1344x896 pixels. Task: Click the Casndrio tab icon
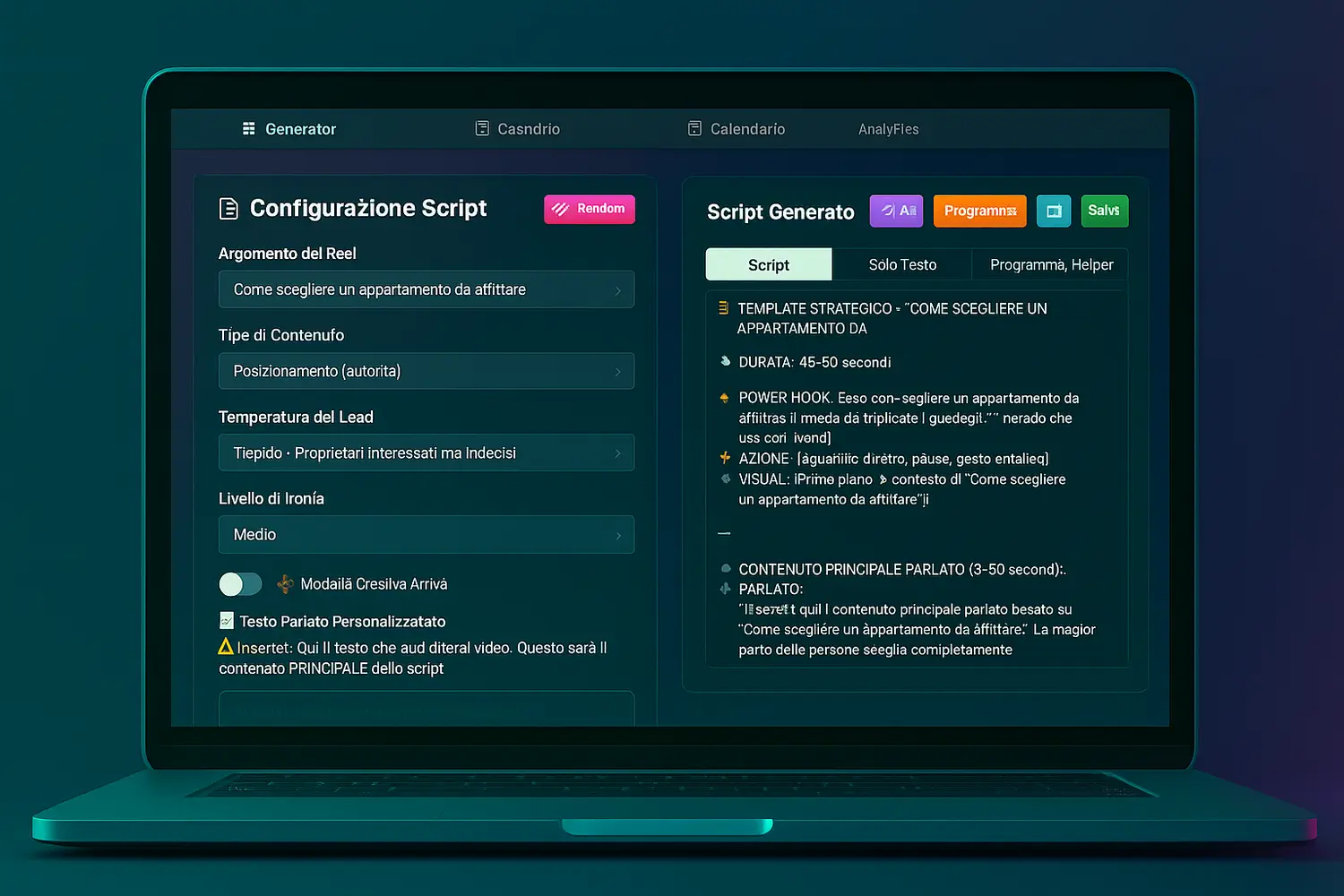(482, 129)
